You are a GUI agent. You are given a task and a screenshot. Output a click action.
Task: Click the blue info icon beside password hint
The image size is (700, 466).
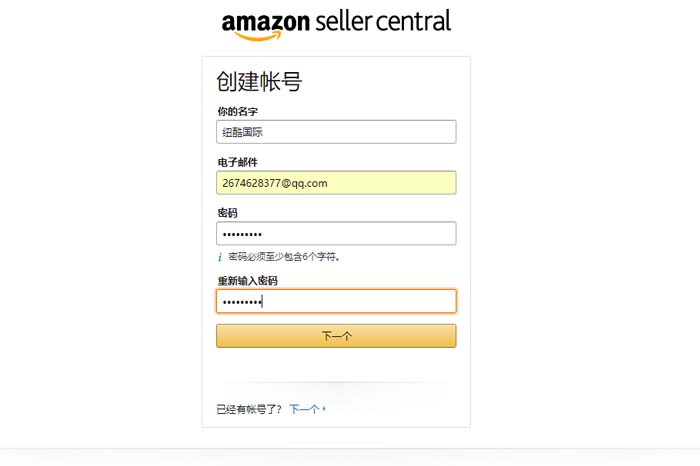click(220, 257)
